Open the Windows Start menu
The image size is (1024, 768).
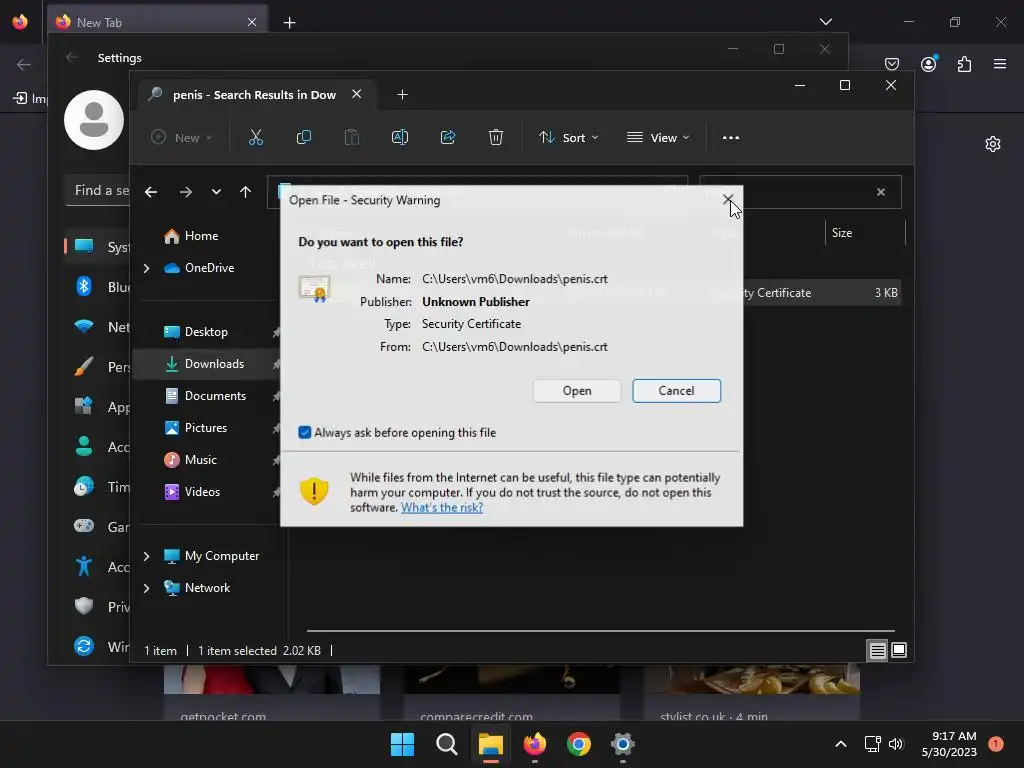(x=402, y=744)
